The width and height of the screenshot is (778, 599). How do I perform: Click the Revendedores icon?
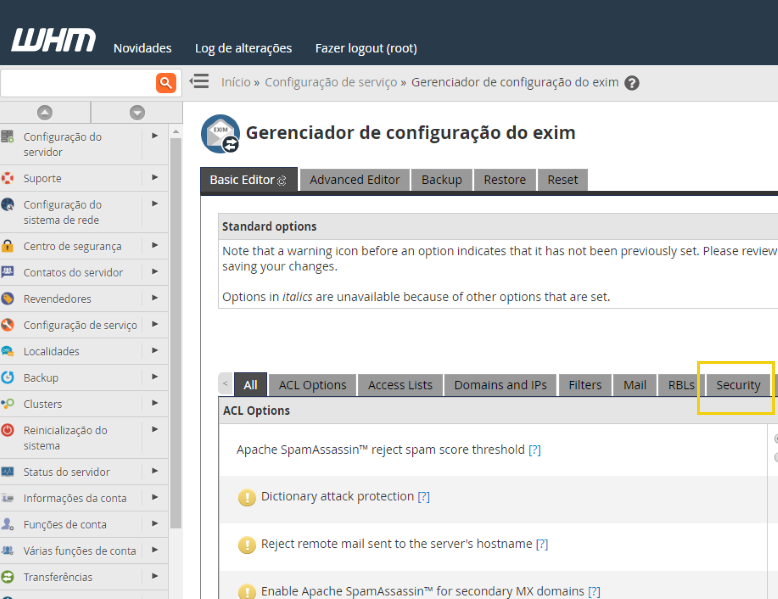(7, 298)
